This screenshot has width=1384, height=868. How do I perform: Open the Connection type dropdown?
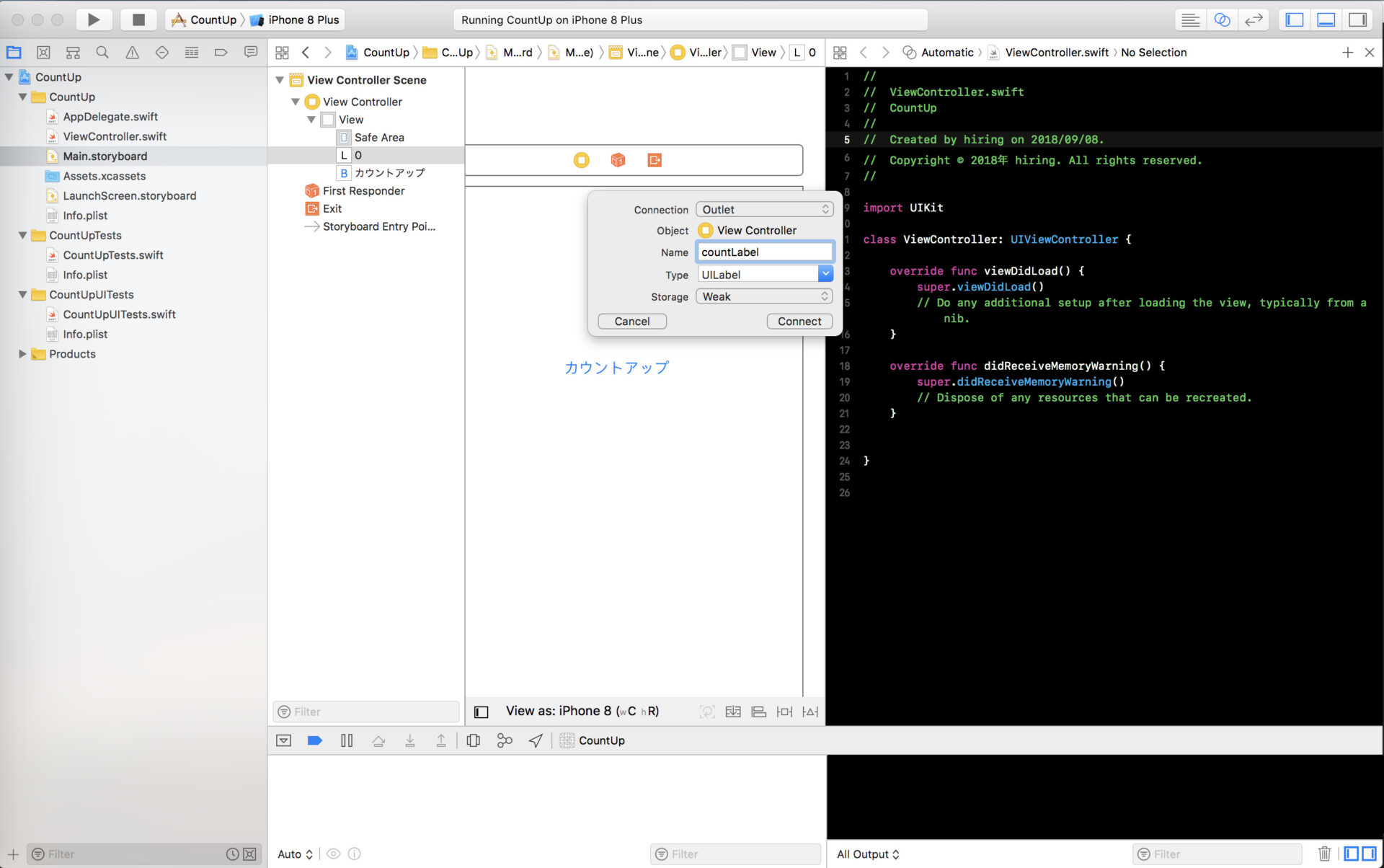point(764,210)
